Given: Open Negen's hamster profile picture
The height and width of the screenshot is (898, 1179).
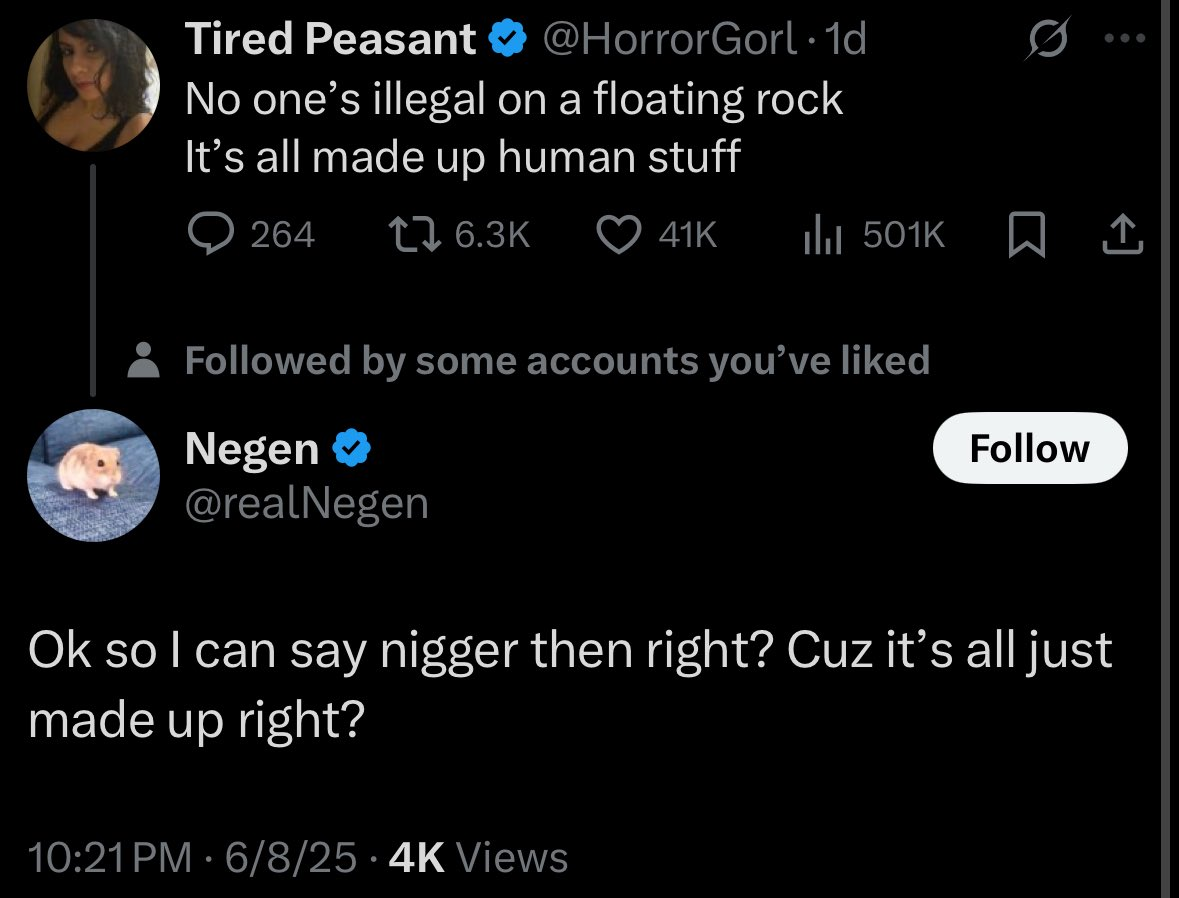Looking at the screenshot, I should pyautogui.click(x=92, y=474).
